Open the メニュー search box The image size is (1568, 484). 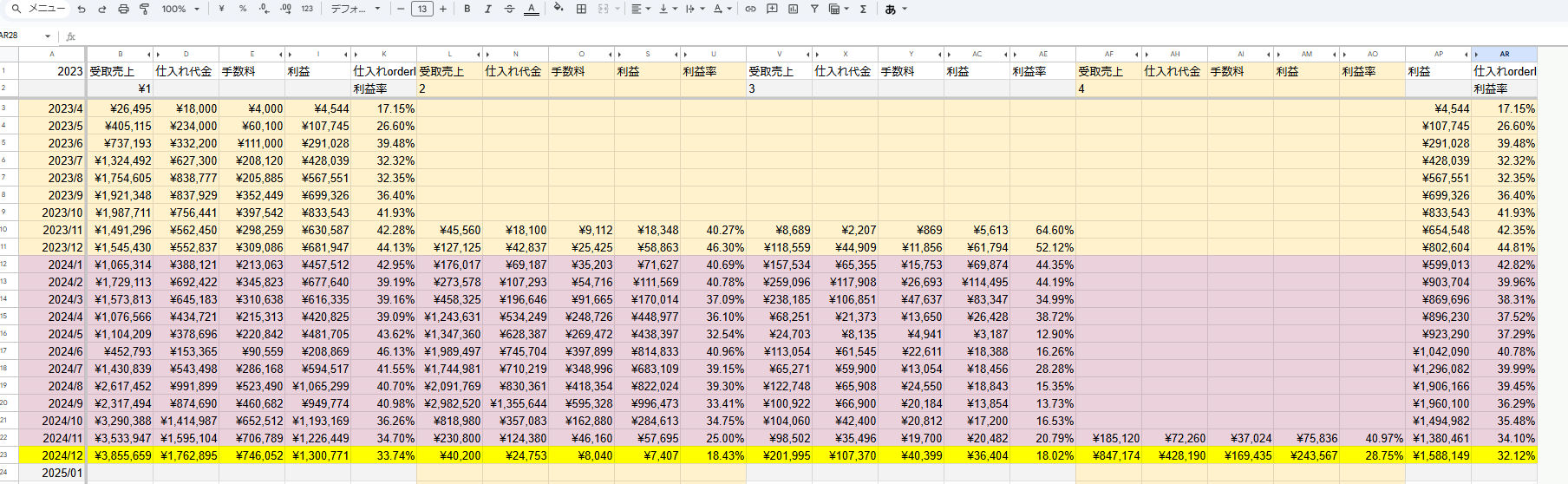tap(39, 9)
